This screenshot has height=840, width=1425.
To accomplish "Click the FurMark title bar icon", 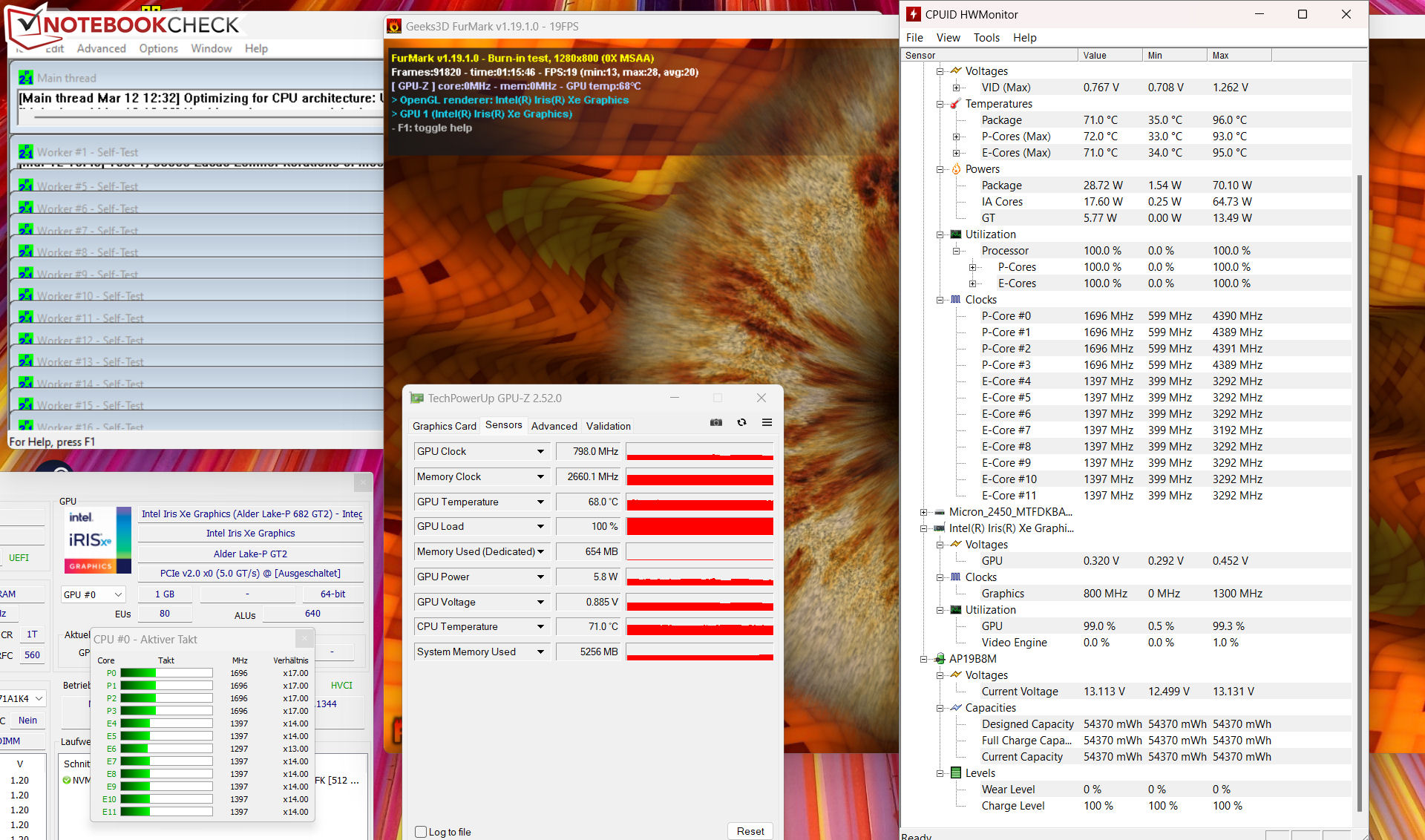I will 394,27.
